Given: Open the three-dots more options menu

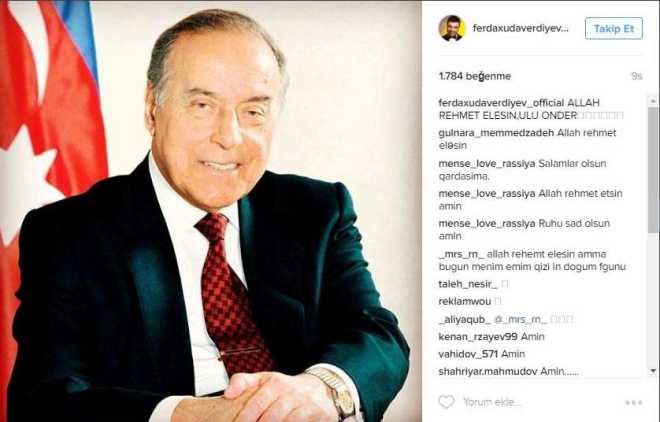Looking at the screenshot, I should point(633,403).
